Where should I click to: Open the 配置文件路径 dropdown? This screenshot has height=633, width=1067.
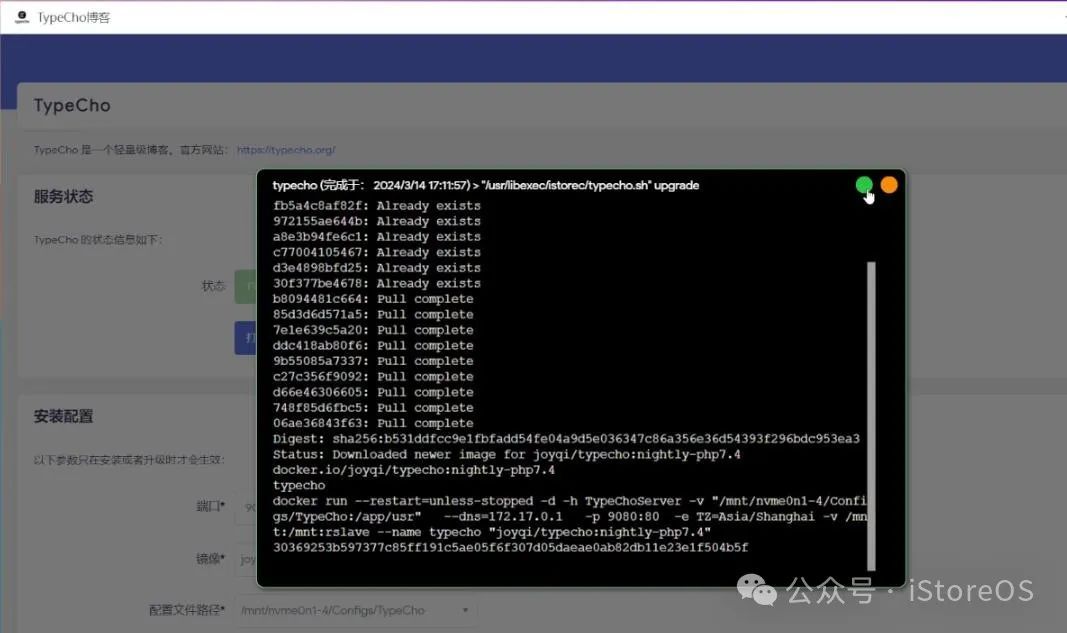pyautogui.click(x=356, y=611)
